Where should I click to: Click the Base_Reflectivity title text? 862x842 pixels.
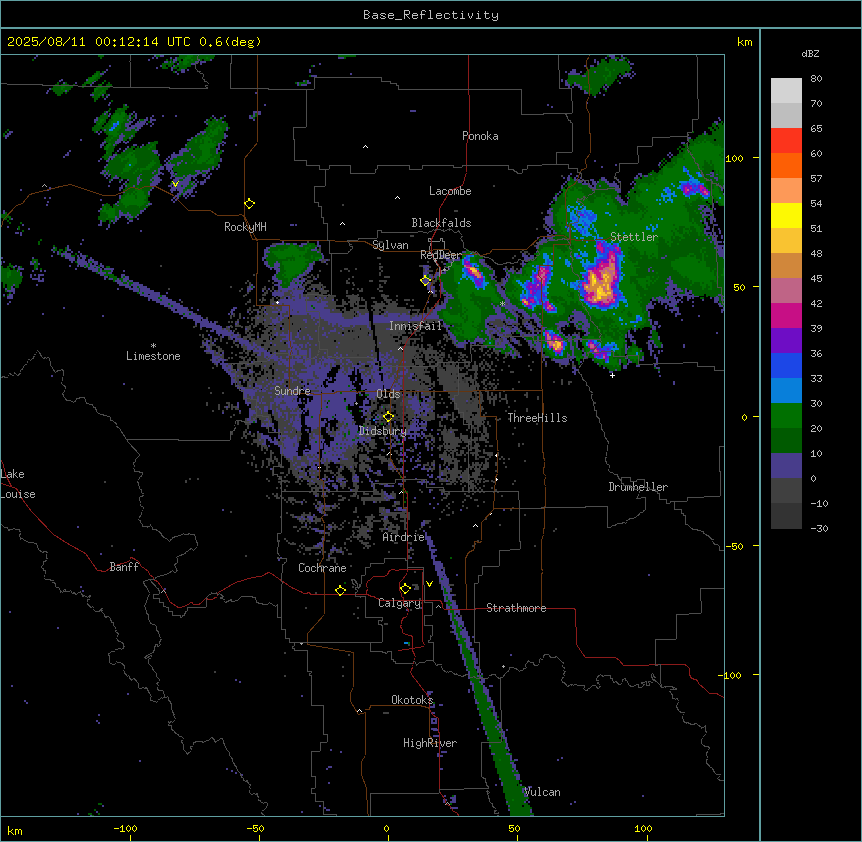[x=431, y=15]
